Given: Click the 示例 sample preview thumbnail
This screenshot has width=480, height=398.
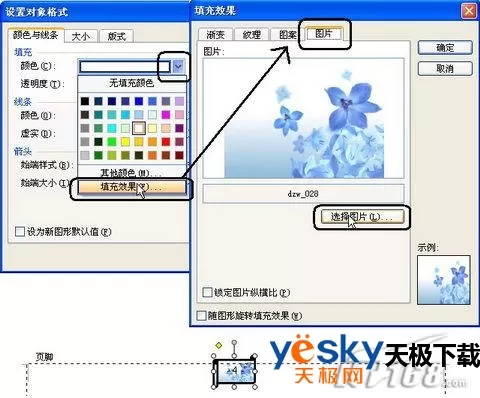Looking at the screenshot, I should coord(444,280).
